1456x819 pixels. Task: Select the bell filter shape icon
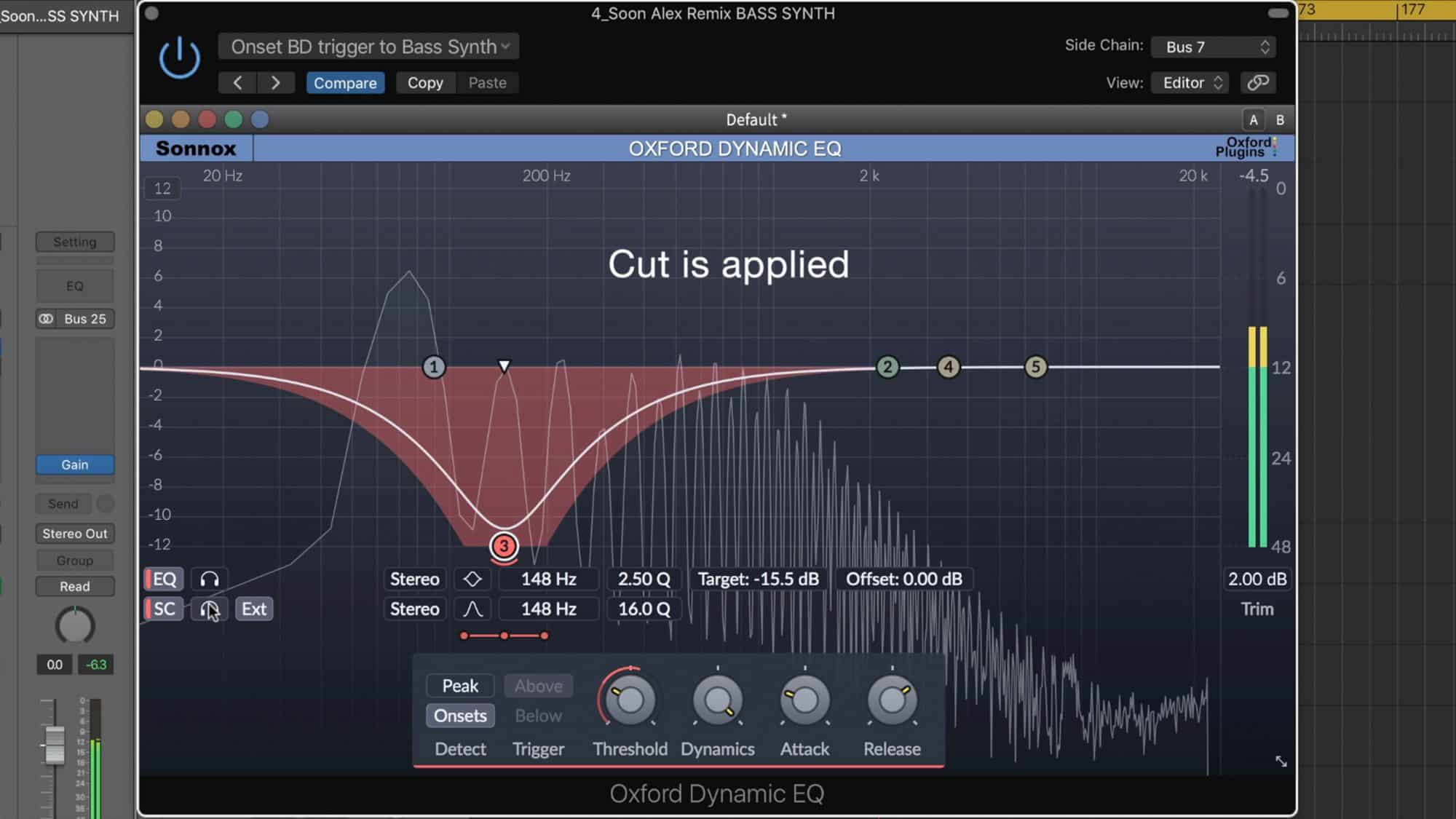472,609
